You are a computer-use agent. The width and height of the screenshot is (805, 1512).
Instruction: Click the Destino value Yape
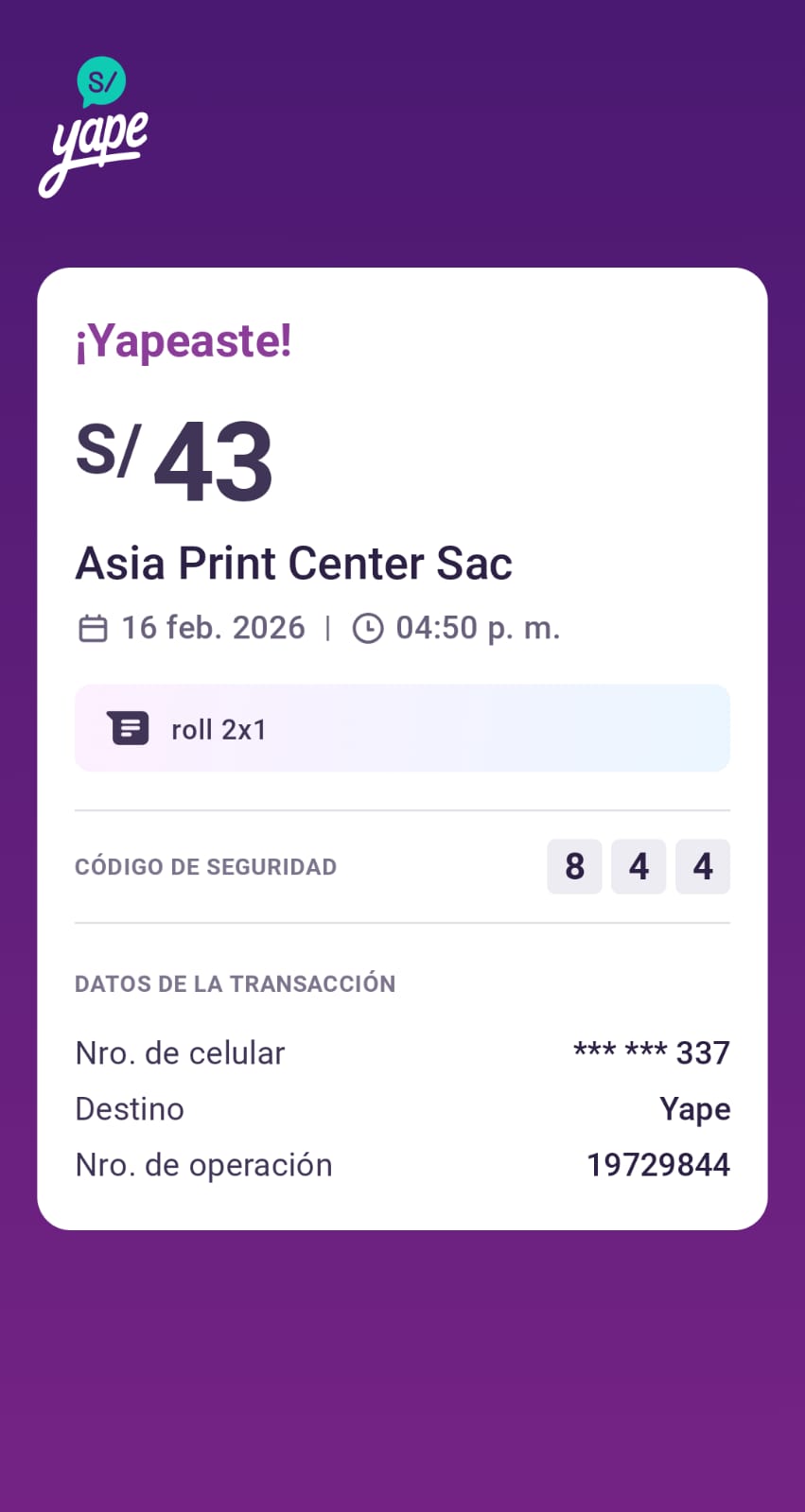coord(694,1109)
